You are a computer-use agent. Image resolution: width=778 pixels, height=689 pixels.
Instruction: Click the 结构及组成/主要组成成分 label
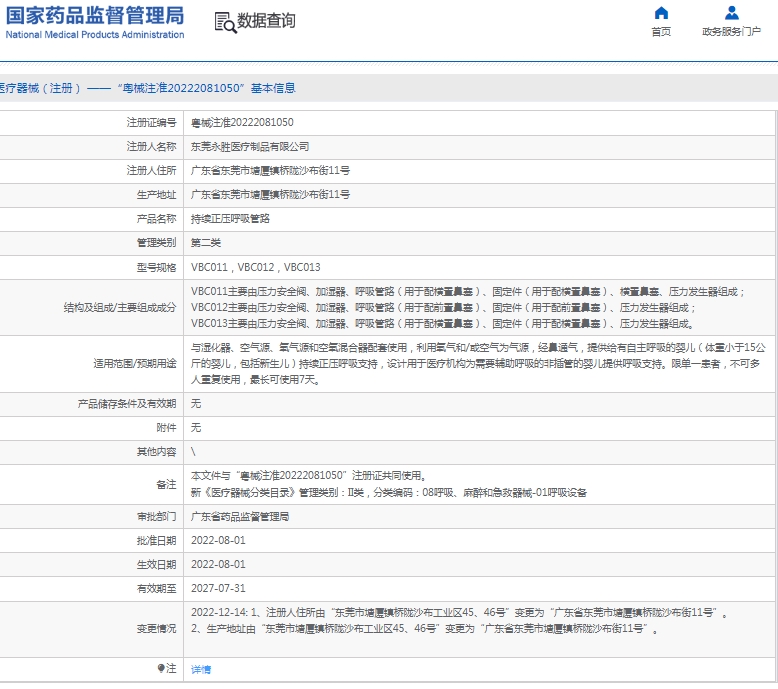pos(120,308)
